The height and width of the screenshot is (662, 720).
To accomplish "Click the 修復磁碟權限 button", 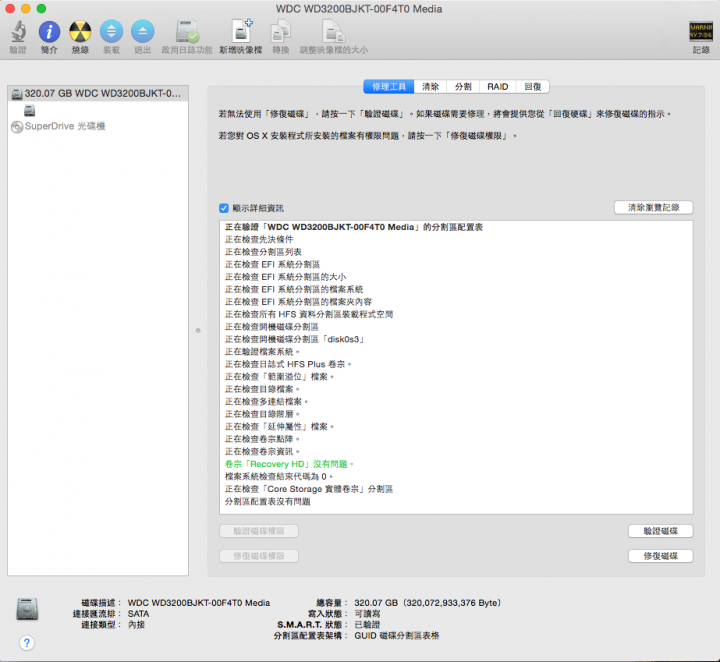I will [x=259, y=556].
